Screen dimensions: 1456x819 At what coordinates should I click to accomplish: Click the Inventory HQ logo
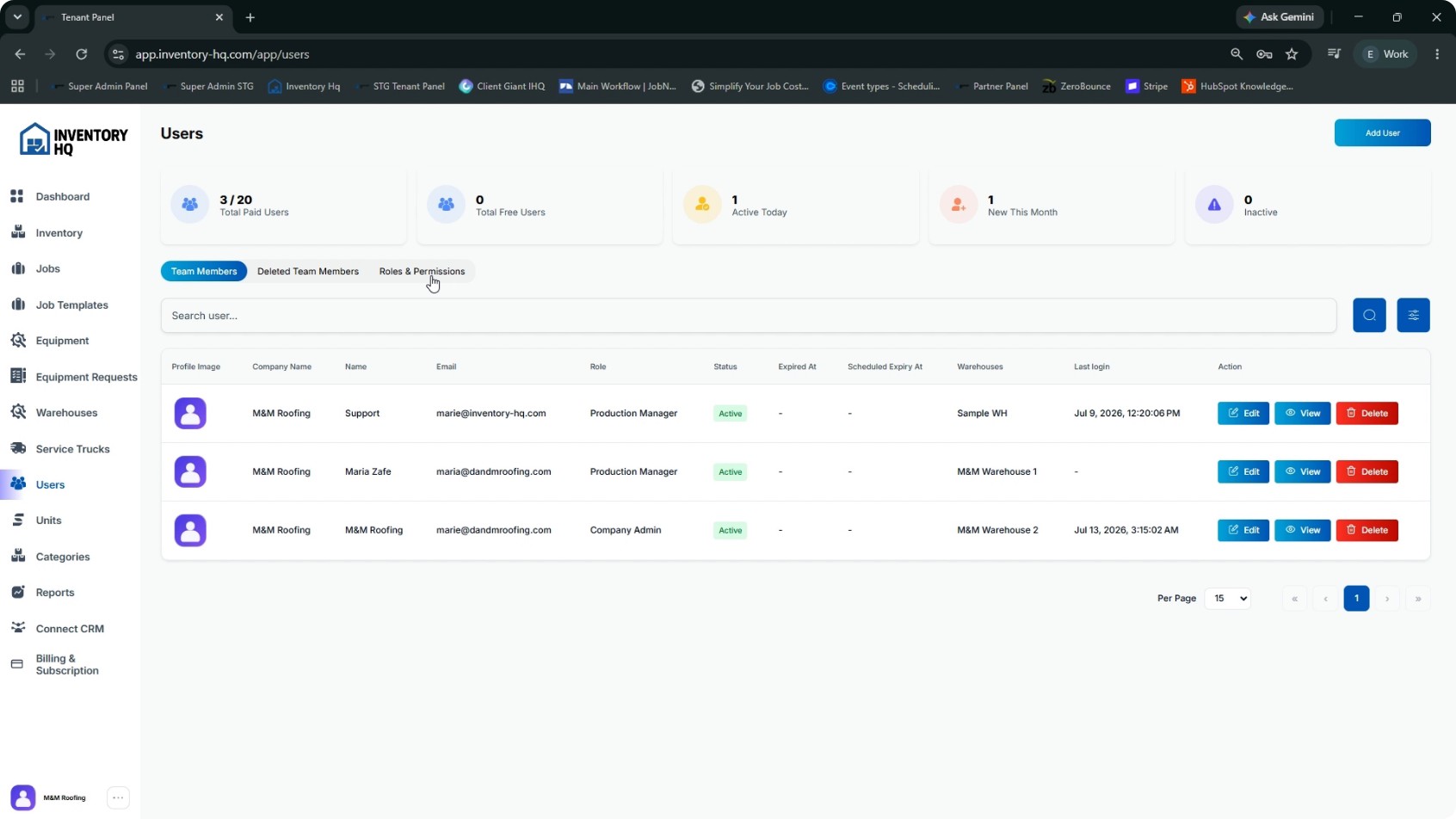coord(73,139)
